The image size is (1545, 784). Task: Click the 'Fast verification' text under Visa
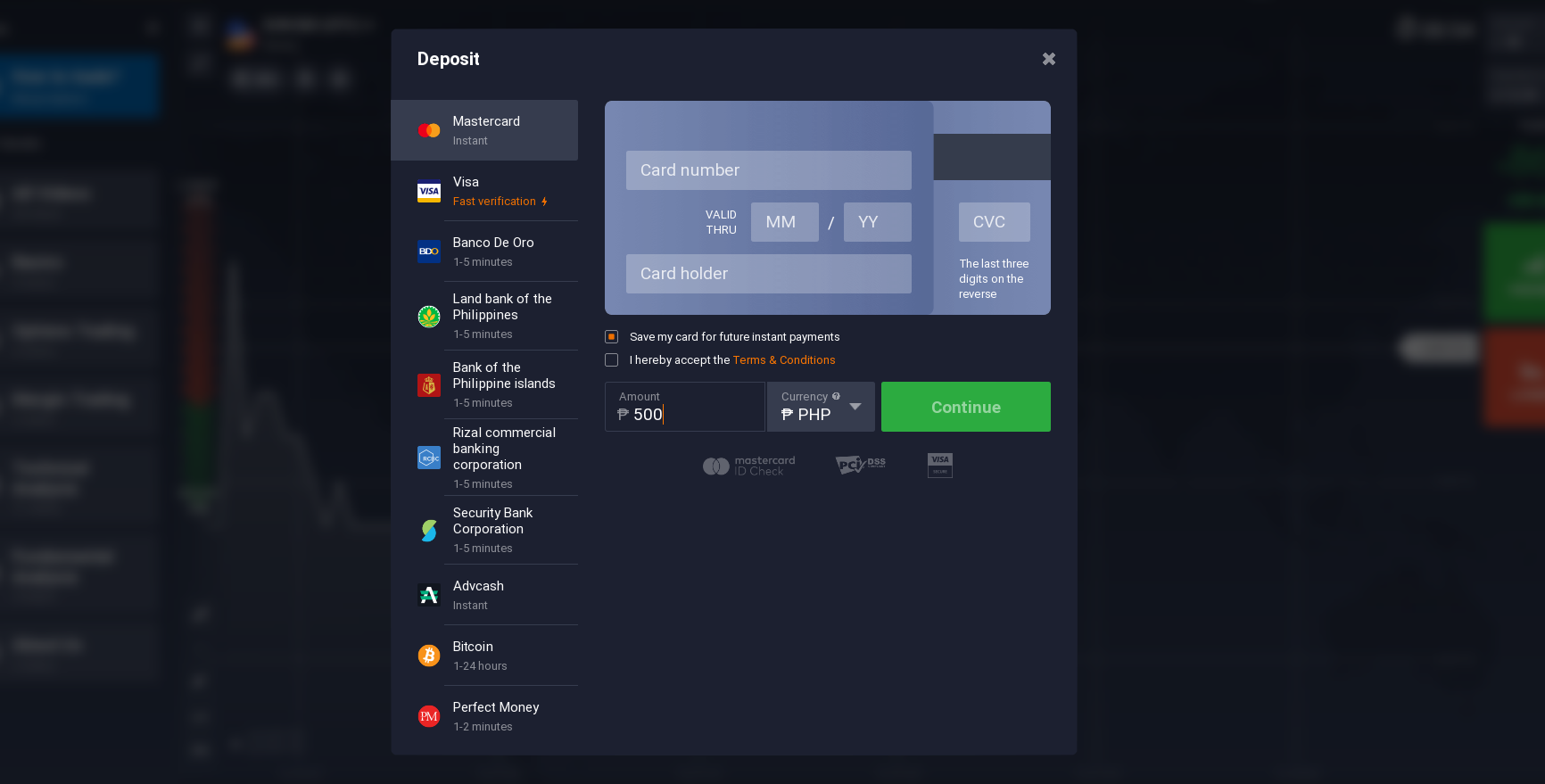[x=494, y=202]
